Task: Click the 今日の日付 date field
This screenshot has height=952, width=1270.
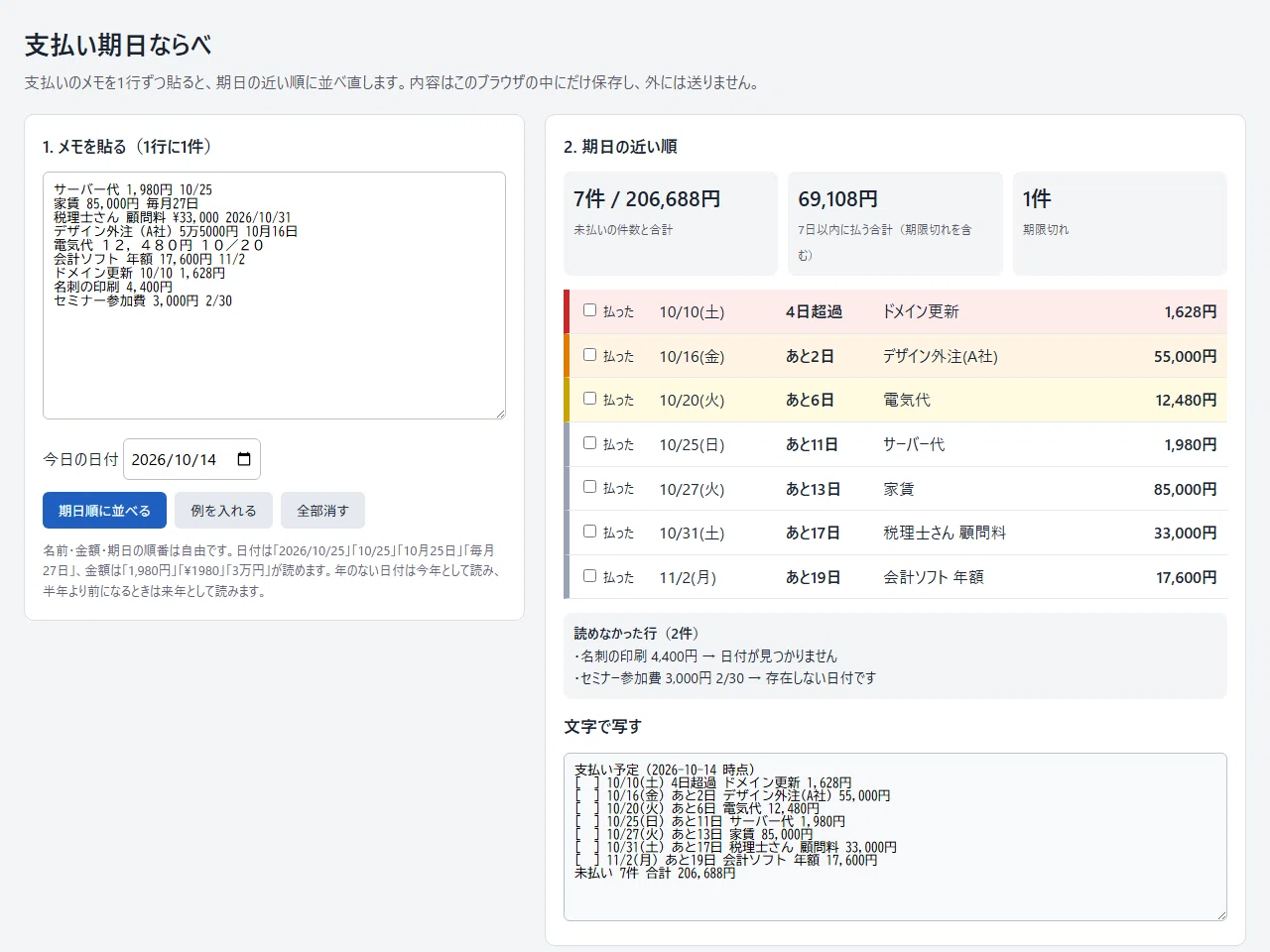Action: click(x=191, y=459)
